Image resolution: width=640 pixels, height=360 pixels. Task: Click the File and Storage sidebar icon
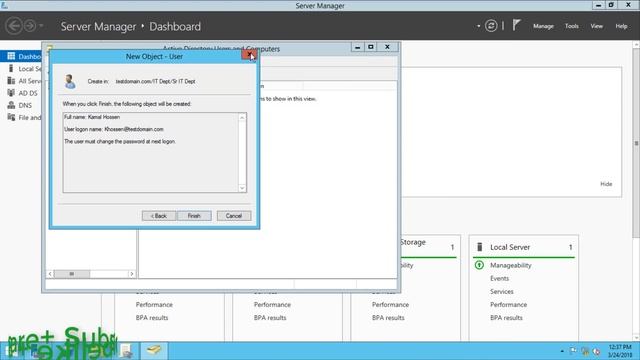pyautogui.click(x=11, y=118)
